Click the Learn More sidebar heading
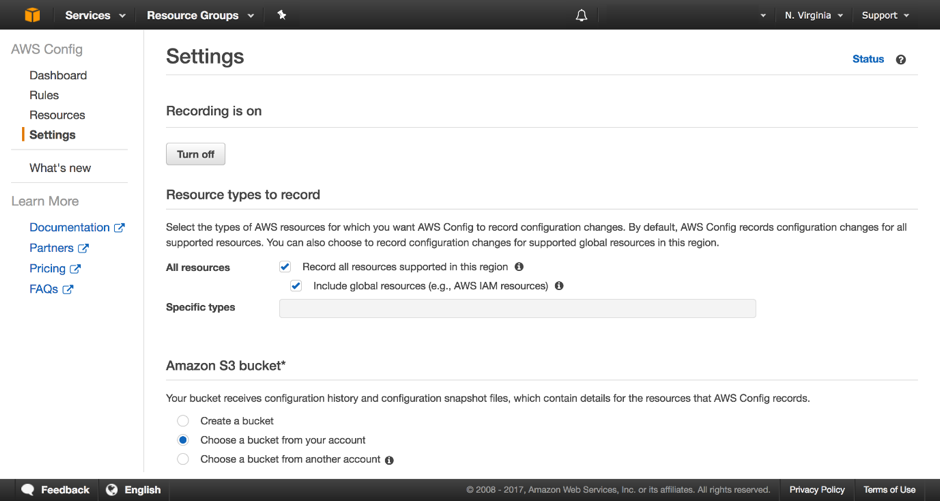Screen dimensions: 940x501 coord(45,201)
